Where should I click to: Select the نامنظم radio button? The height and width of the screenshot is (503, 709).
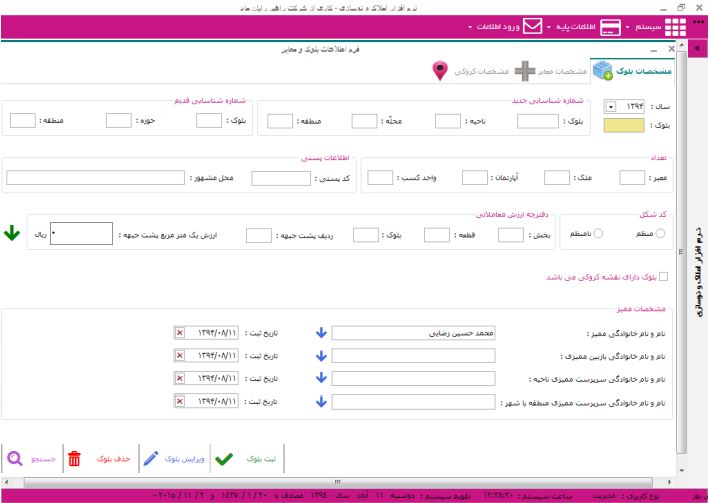pos(599,234)
